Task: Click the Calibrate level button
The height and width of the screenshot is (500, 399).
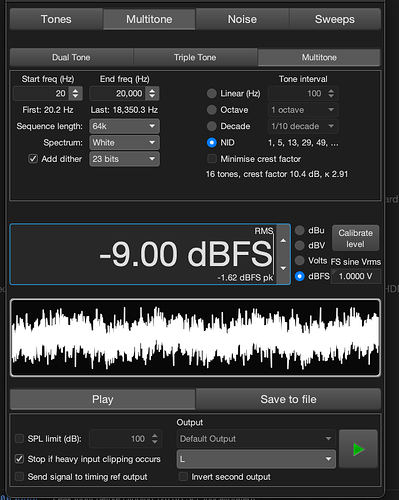Action: click(x=355, y=238)
